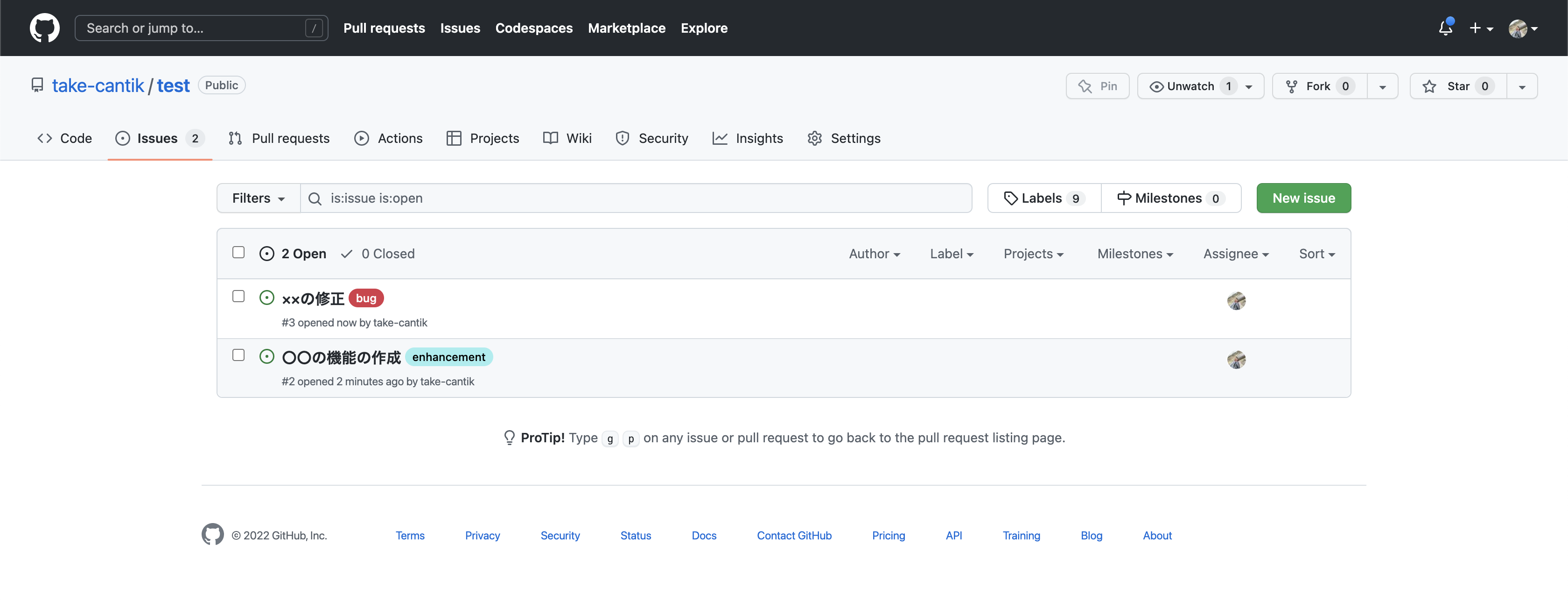Check the select-all issues checkbox
1568x609 pixels.
tap(238, 252)
